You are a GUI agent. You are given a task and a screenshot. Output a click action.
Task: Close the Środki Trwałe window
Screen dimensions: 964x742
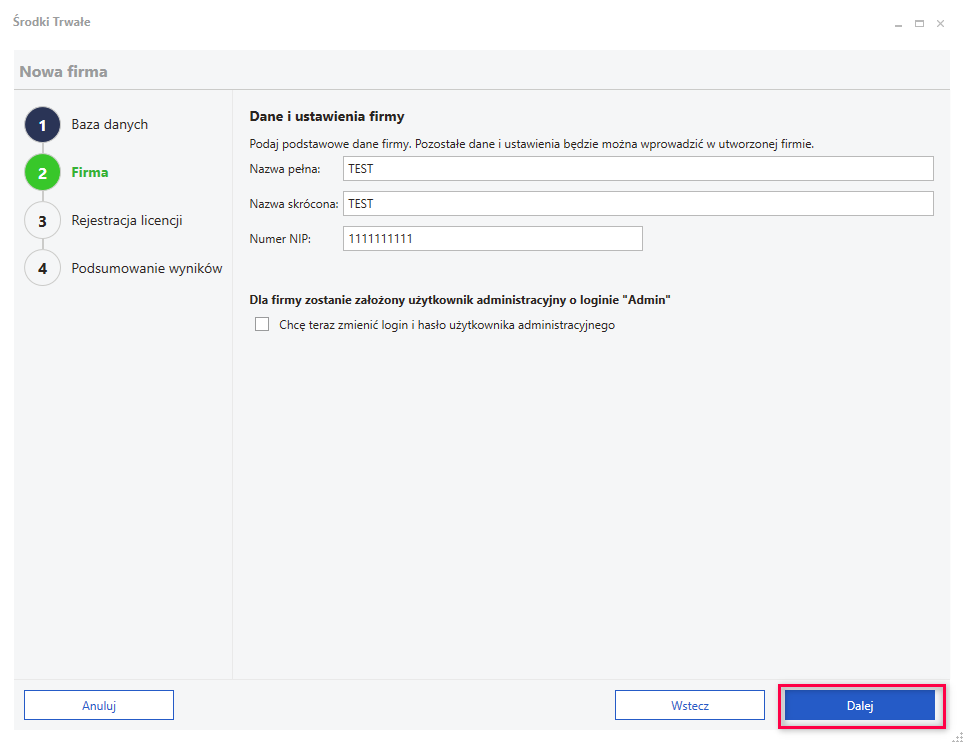click(x=940, y=24)
